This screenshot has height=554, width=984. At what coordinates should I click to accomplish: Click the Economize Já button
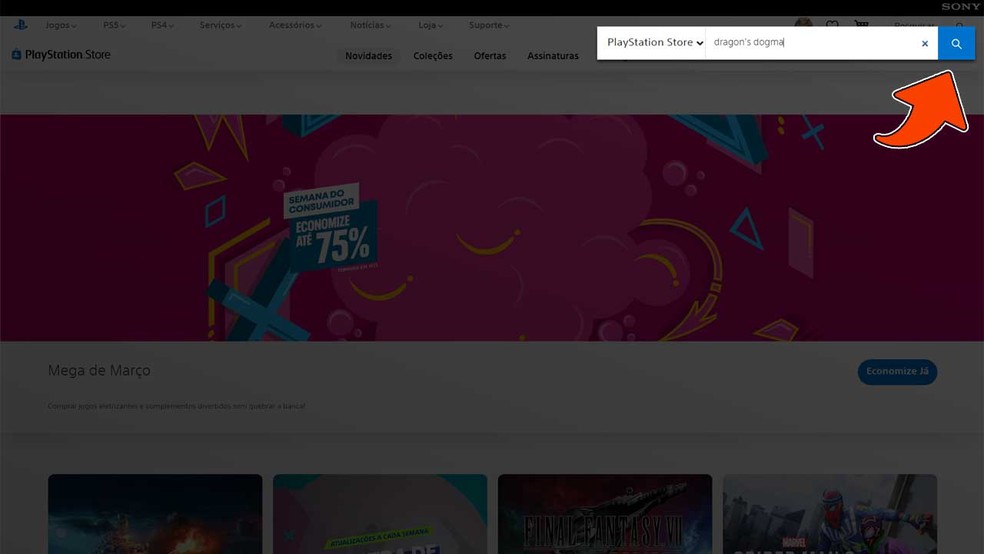point(897,371)
